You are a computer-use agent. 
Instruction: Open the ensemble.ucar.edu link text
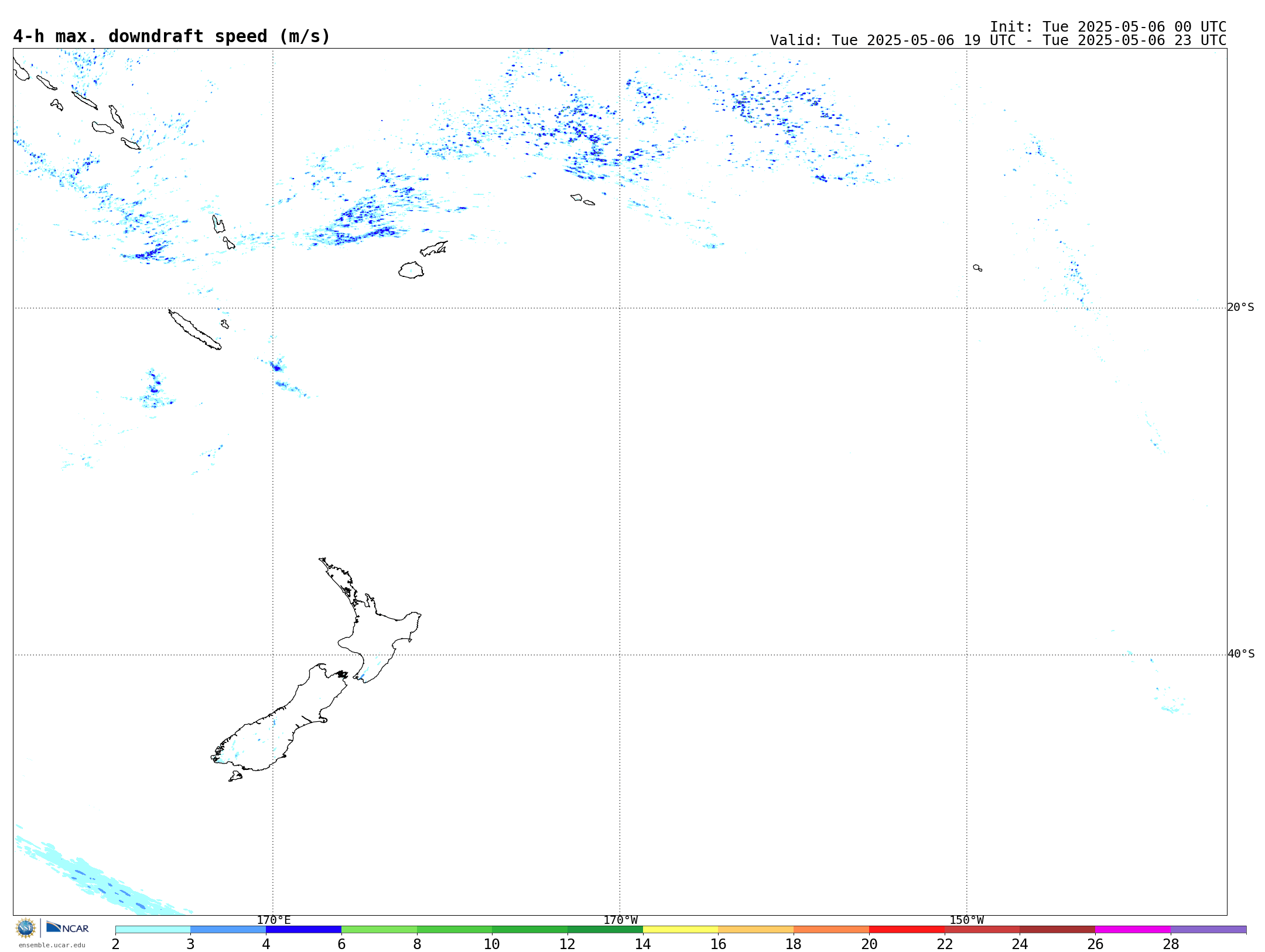tap(52, 945)
